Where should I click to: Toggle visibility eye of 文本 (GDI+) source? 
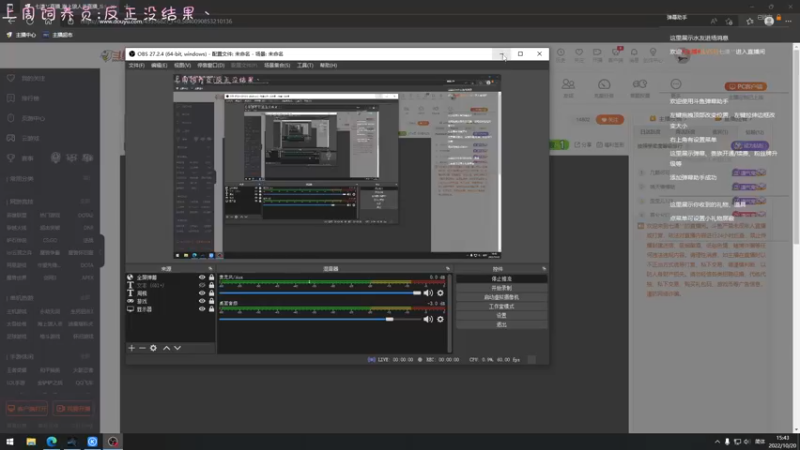202,285
